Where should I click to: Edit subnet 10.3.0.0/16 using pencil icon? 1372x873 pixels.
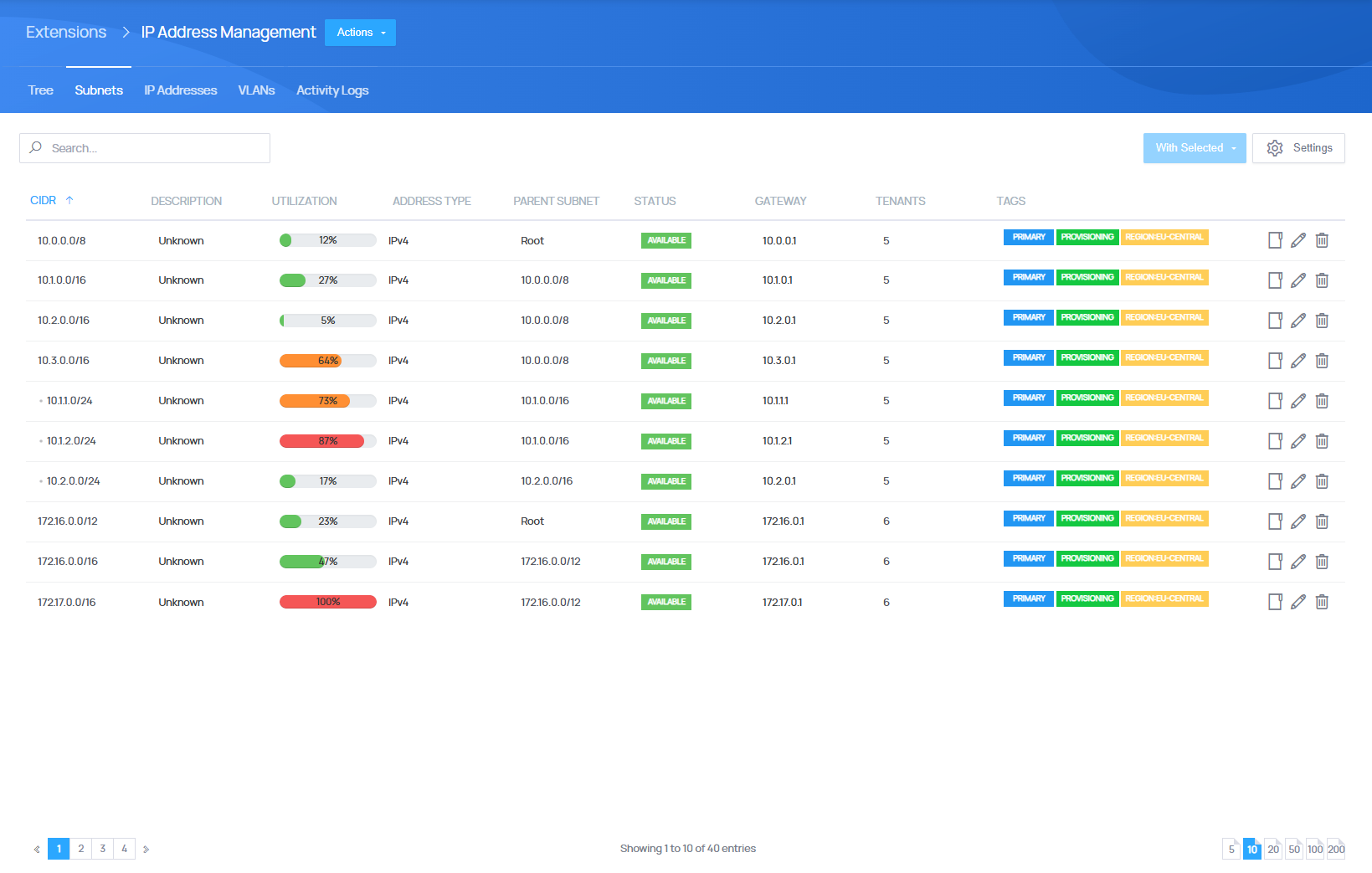(1298, 361)
